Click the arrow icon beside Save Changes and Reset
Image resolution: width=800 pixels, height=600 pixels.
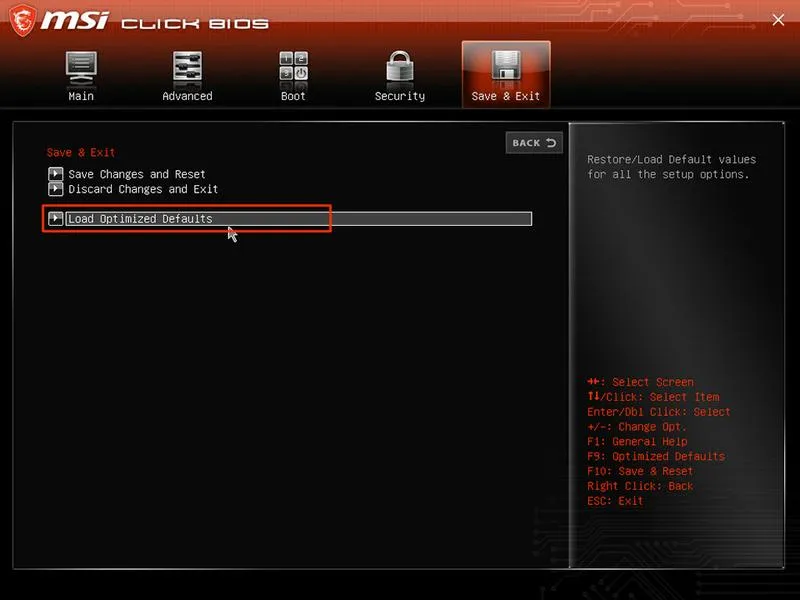tap(55, 174)
